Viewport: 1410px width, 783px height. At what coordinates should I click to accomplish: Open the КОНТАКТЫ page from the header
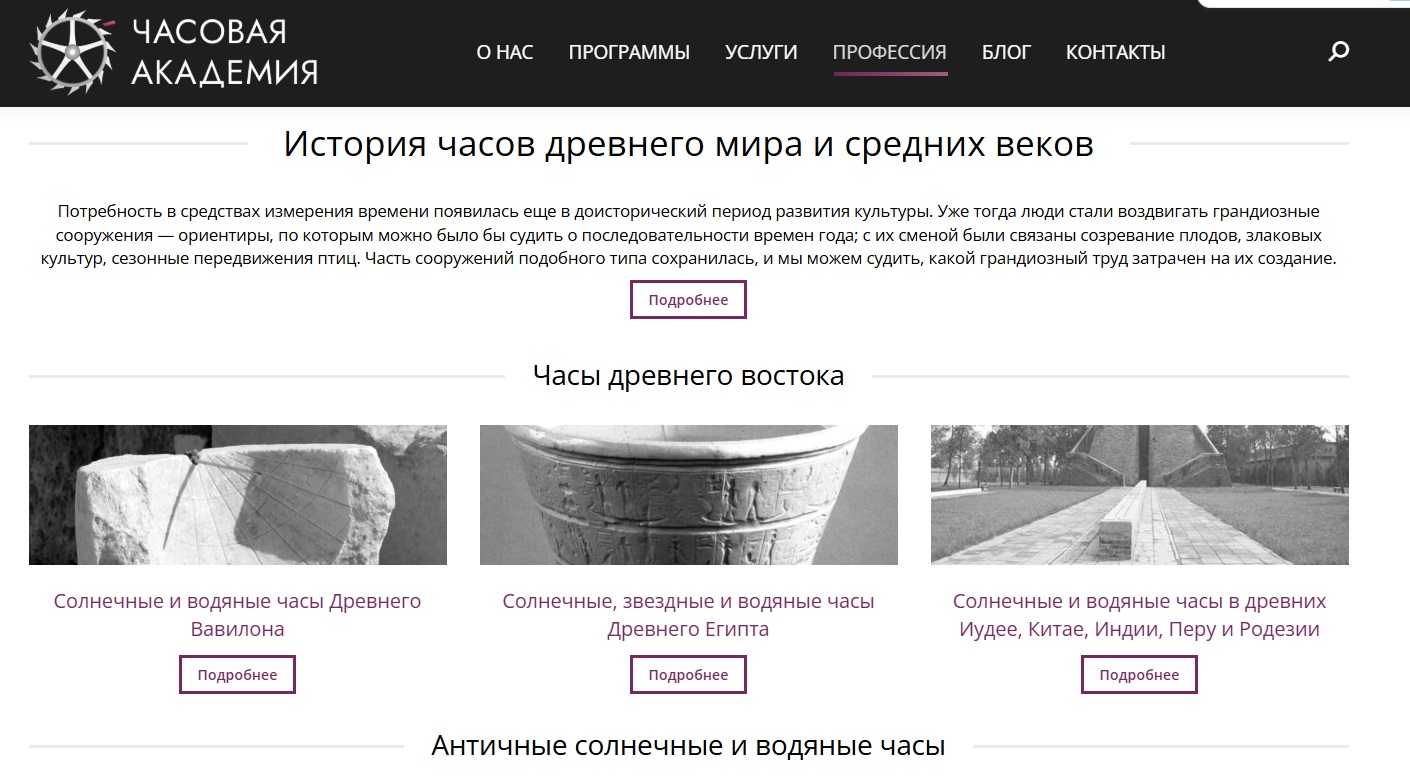point(1115,52)
